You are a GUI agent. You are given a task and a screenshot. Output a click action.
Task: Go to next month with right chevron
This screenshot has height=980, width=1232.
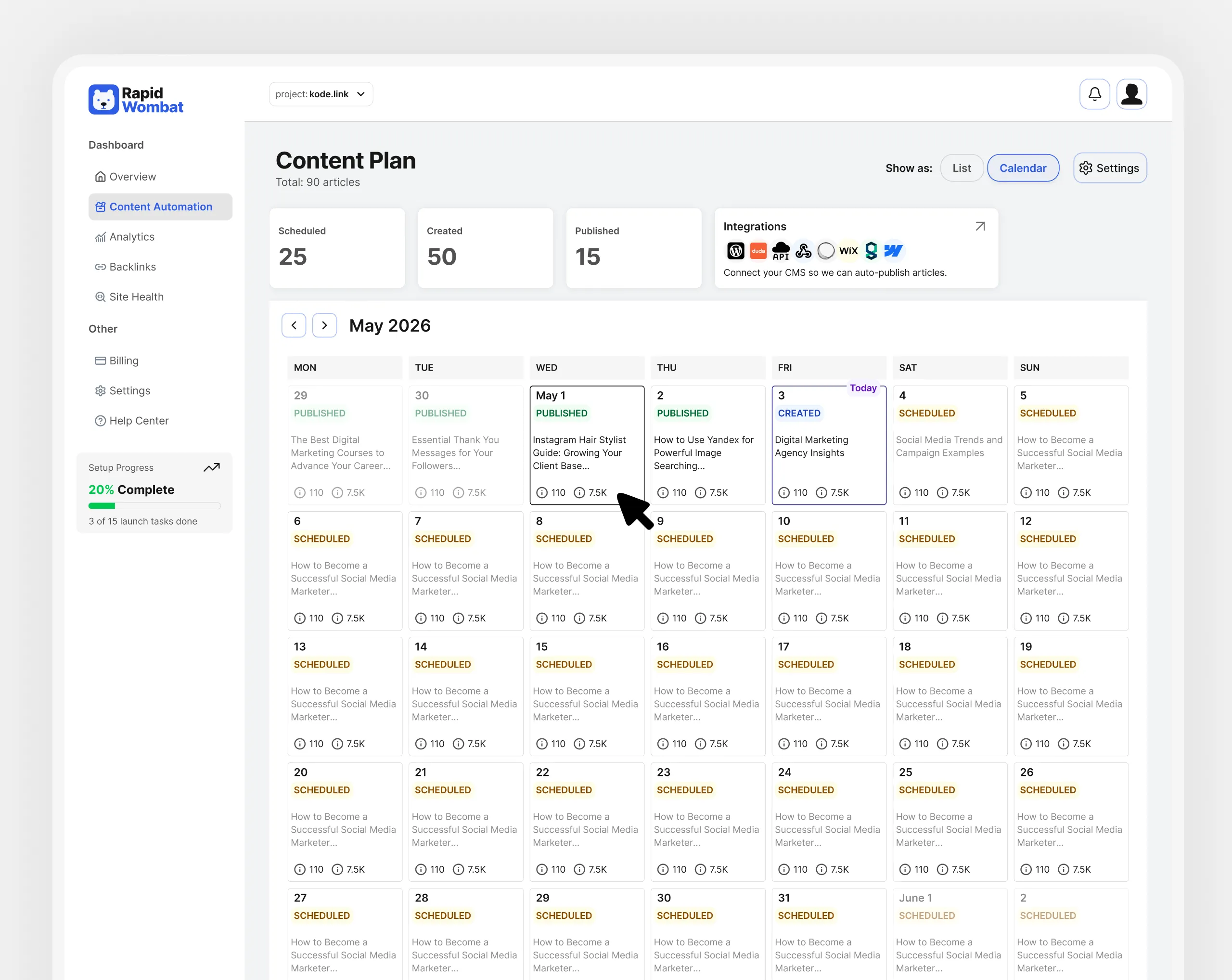tap(324, 325)
